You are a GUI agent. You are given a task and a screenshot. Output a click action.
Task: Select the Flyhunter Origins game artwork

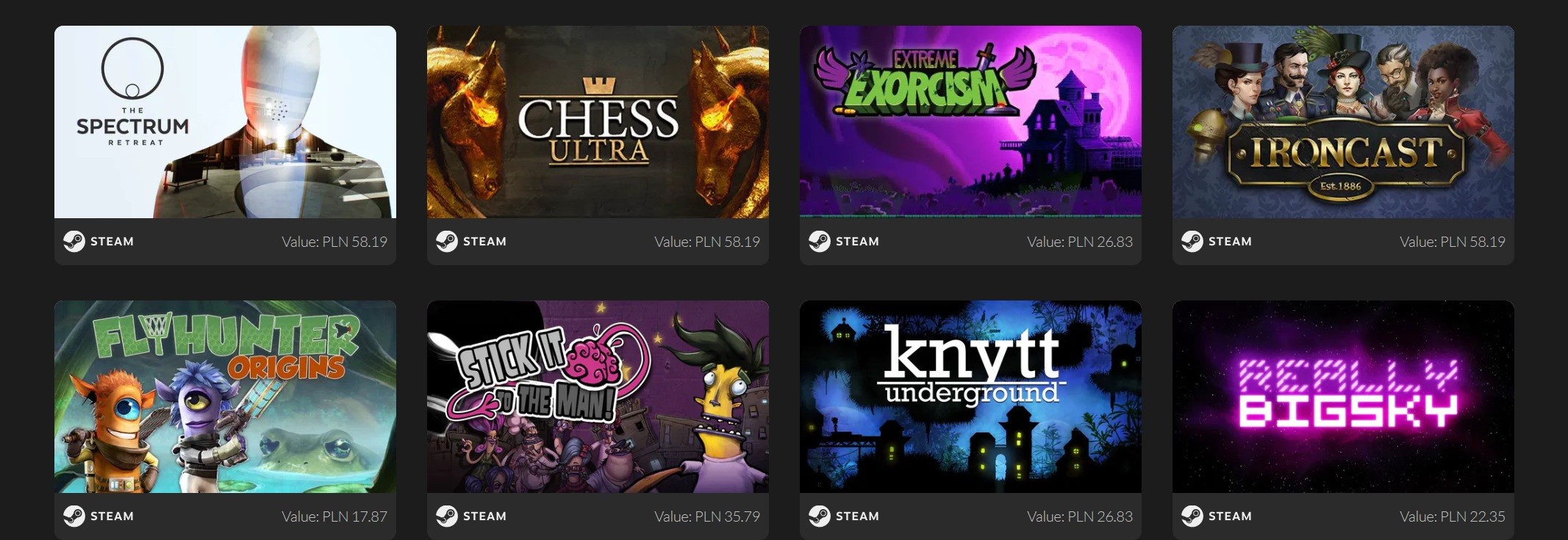point(225,397)
